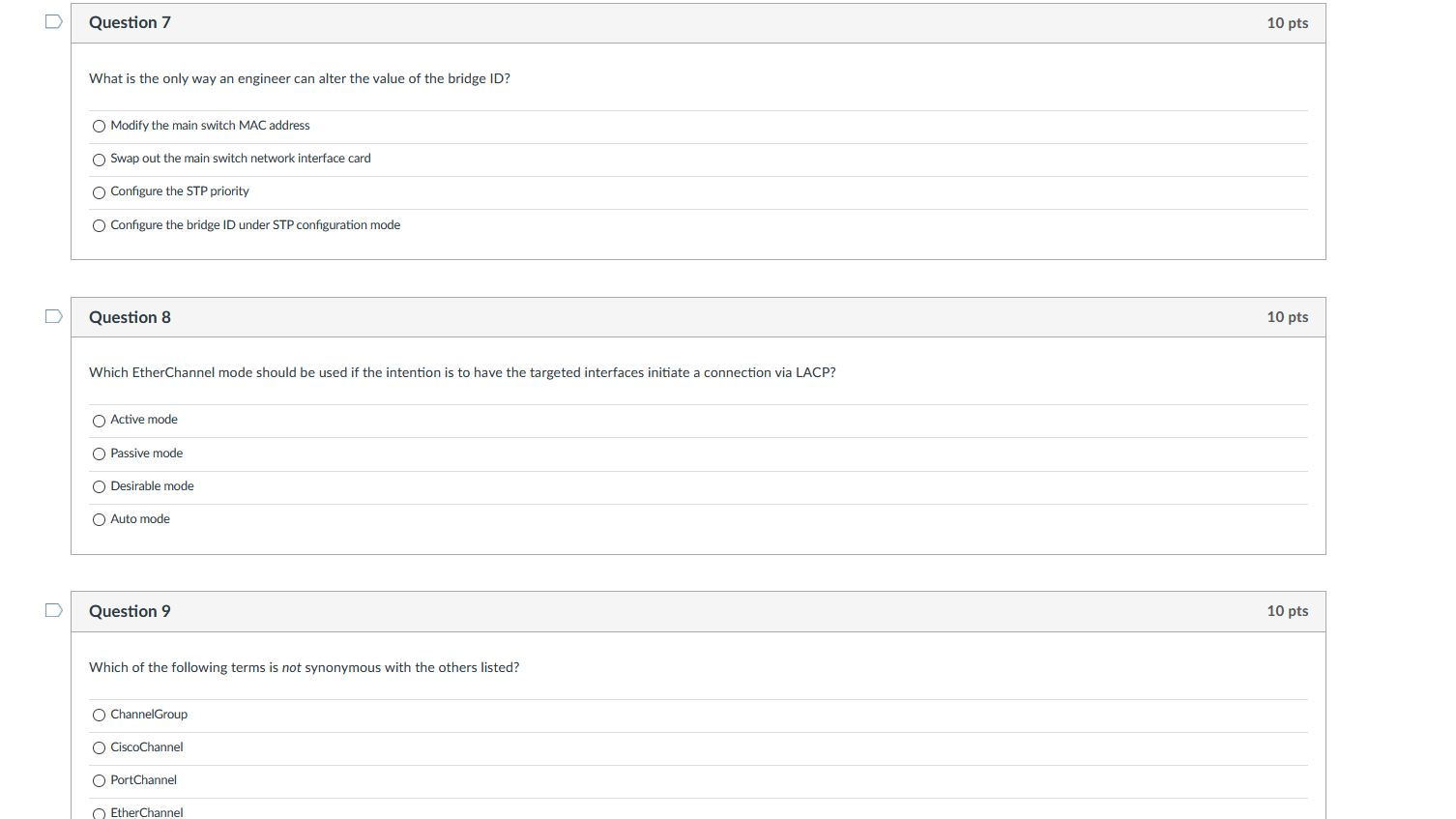Click the Question 8 header
Viewport: 1456px width, 819px height.
point(130,316)
